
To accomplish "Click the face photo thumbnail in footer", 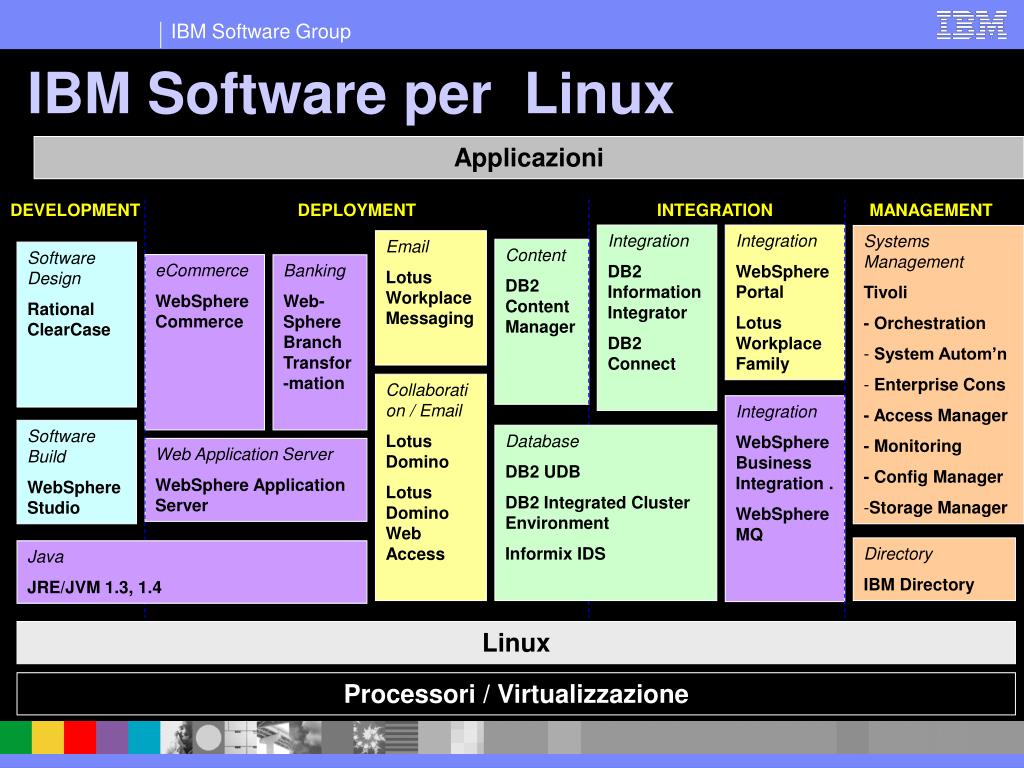I will 176,737.
